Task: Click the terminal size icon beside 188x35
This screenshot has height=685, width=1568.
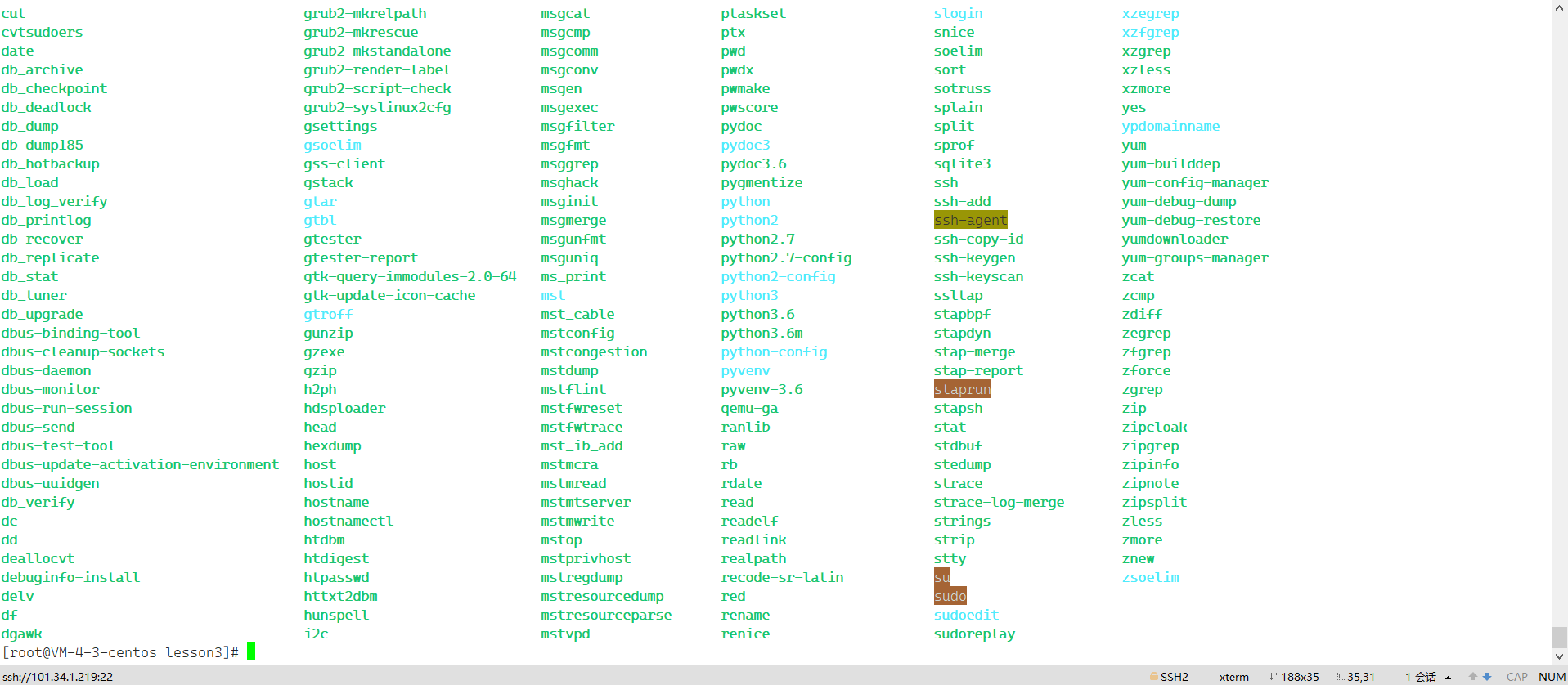Action: coord(1274,677)
